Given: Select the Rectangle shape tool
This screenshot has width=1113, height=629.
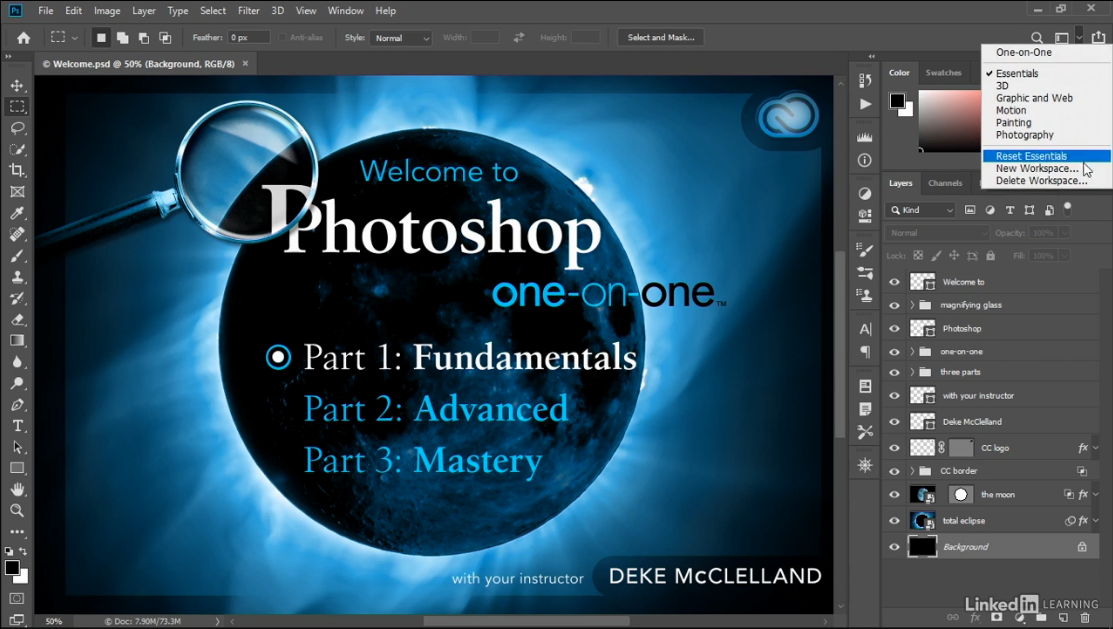Looking at the screenshot, I should [x=17, y=469].
